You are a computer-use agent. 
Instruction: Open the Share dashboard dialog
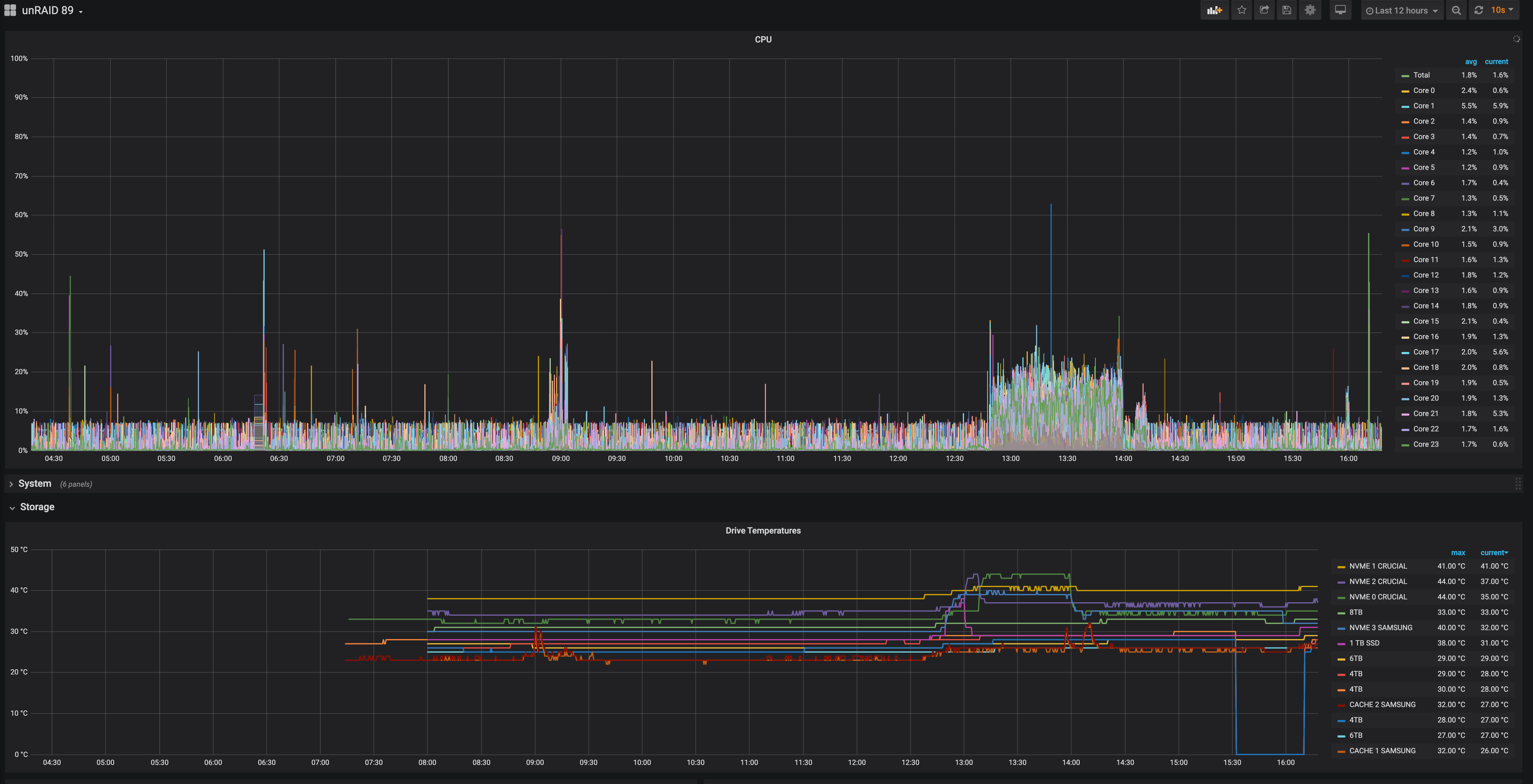click(x=1264, y=10)
